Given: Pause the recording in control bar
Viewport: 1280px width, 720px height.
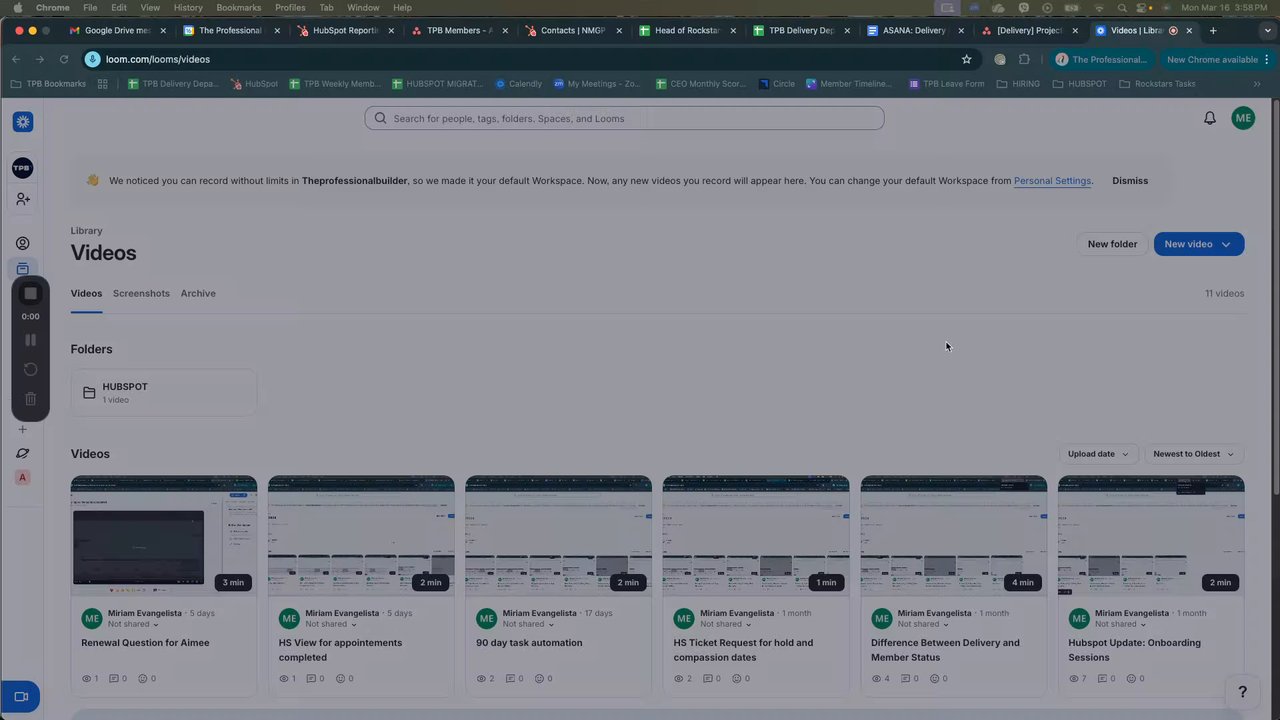Looking at the screenshot, I should (30, 340).
